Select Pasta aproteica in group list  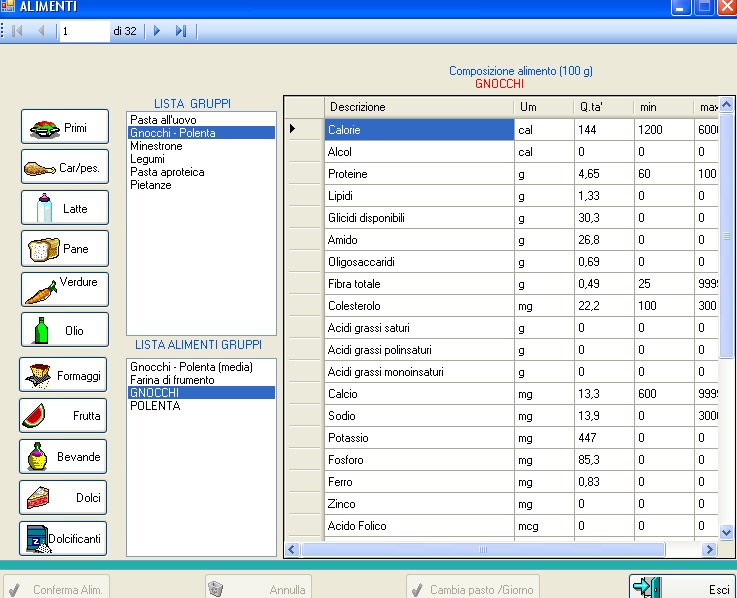(x=201, y=172)
